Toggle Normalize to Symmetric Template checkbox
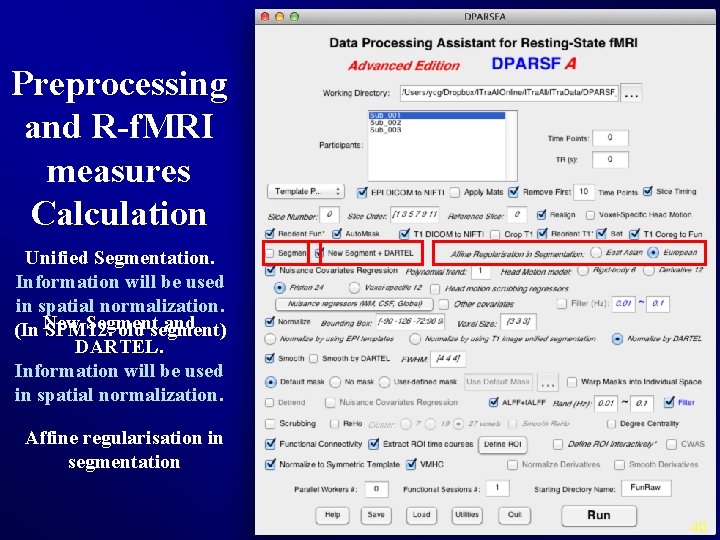 [x=270, y=464]
